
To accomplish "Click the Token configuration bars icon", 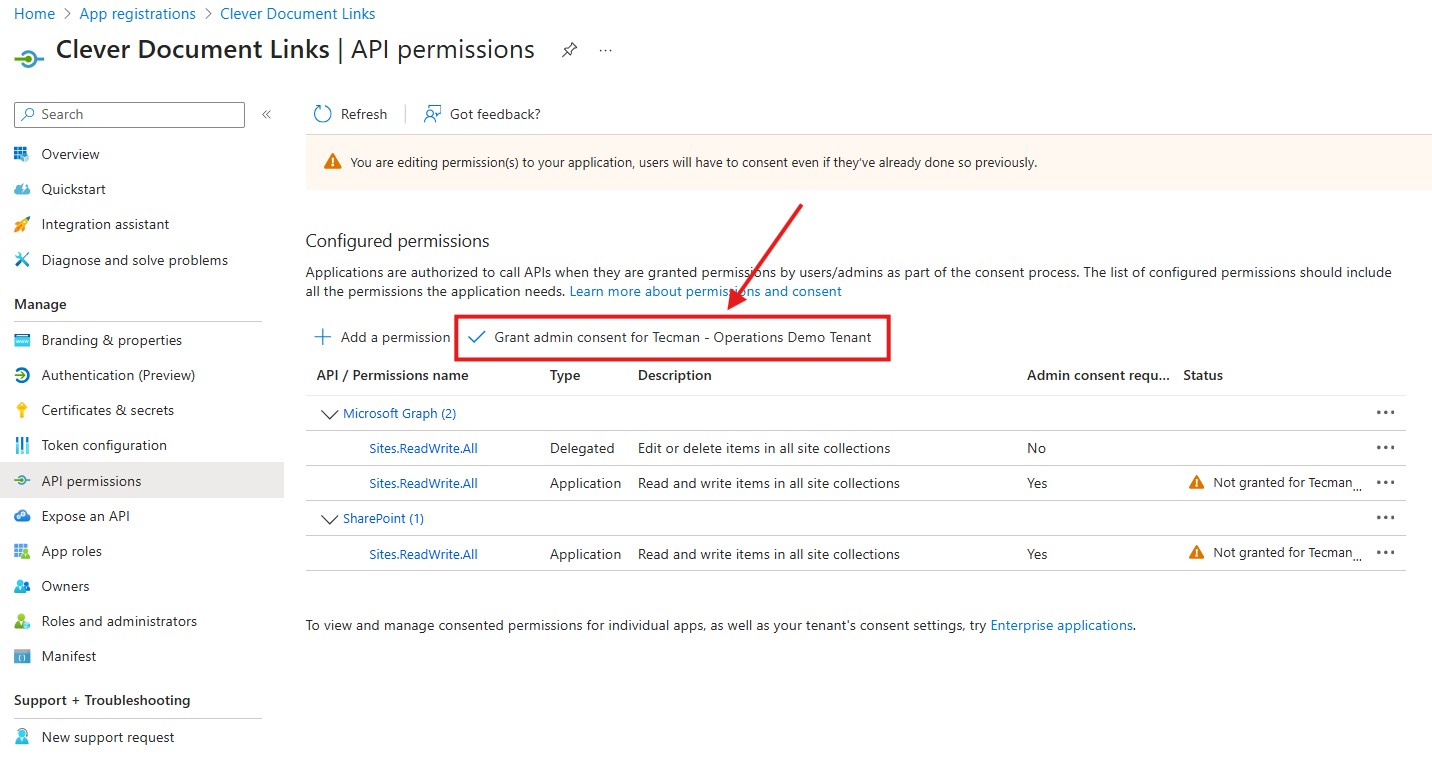I will point(22,445).
